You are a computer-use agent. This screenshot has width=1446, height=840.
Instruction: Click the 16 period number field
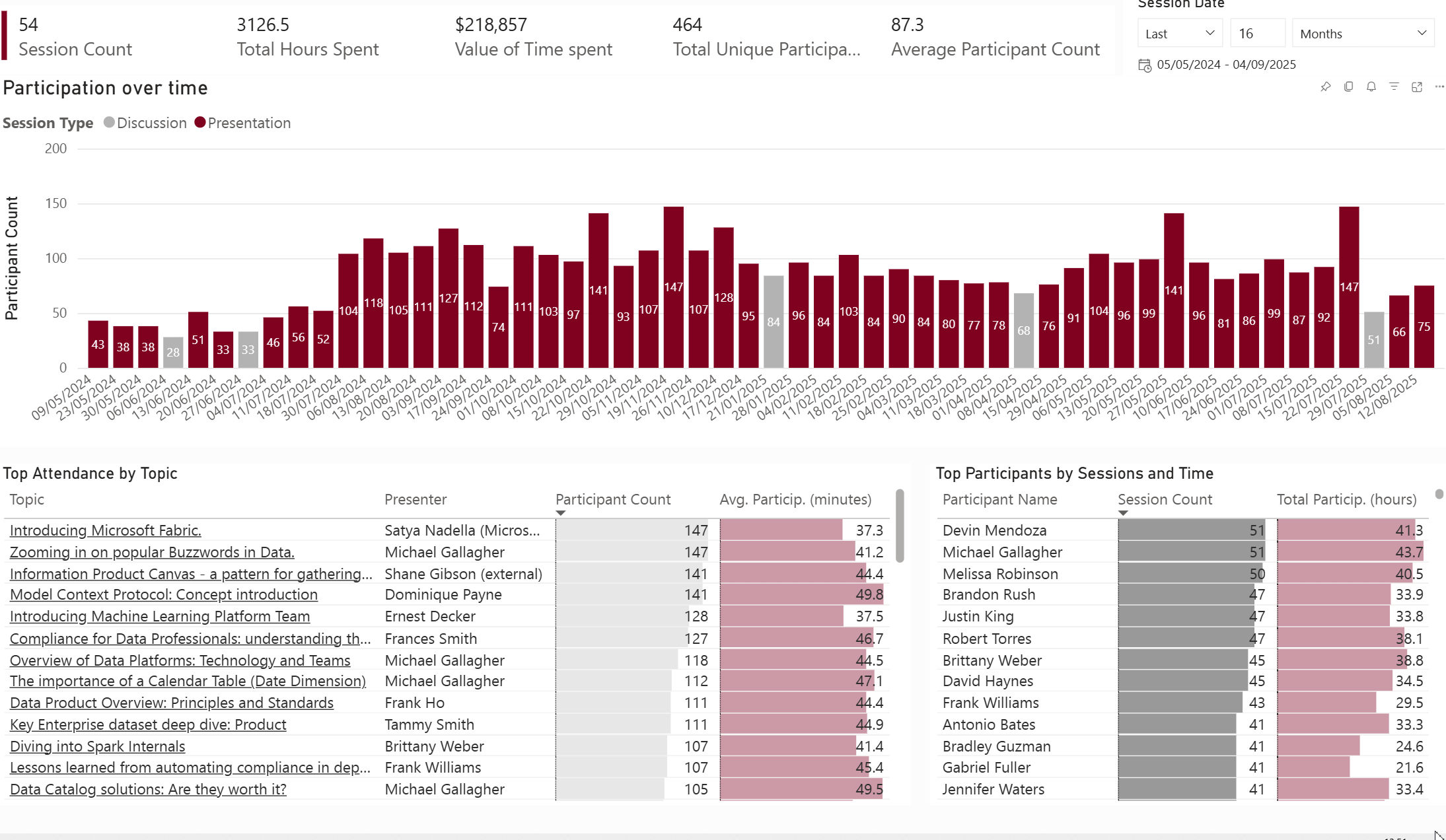point(1257,34)
